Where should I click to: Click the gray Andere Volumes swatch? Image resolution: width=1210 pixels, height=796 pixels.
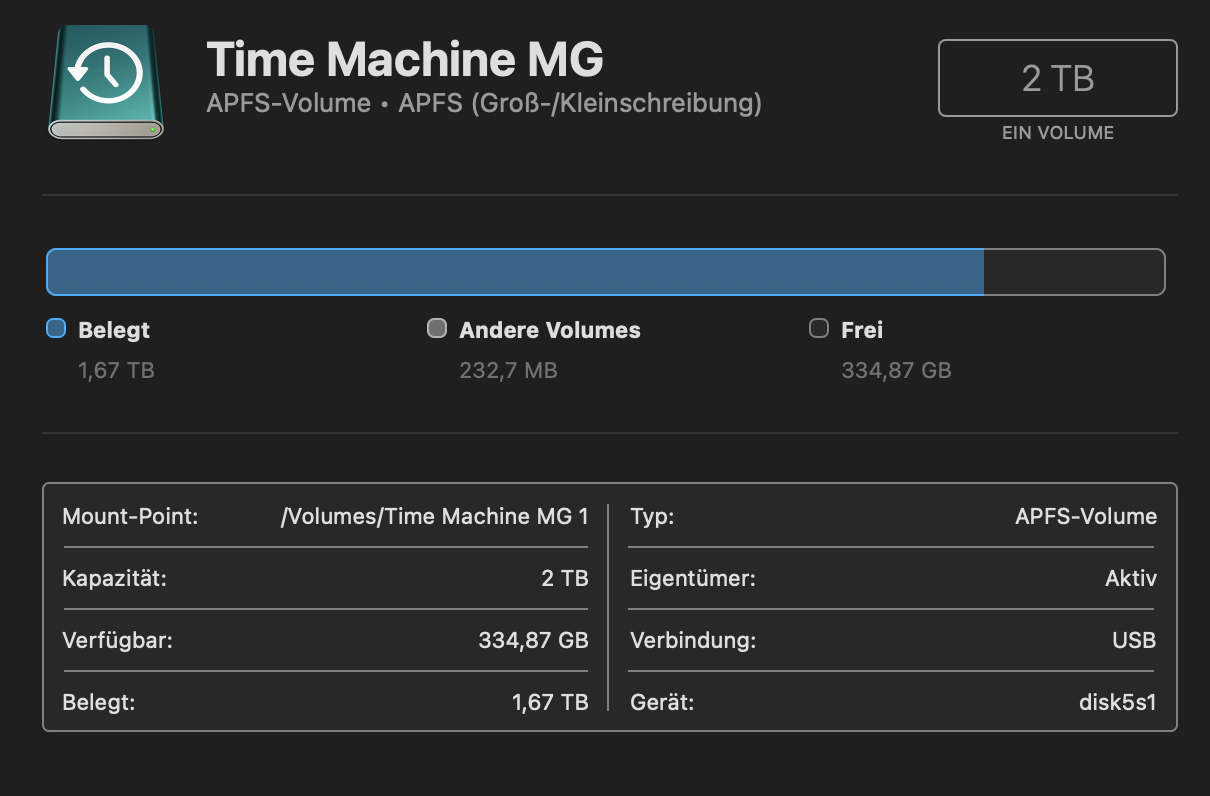[437, 328]
